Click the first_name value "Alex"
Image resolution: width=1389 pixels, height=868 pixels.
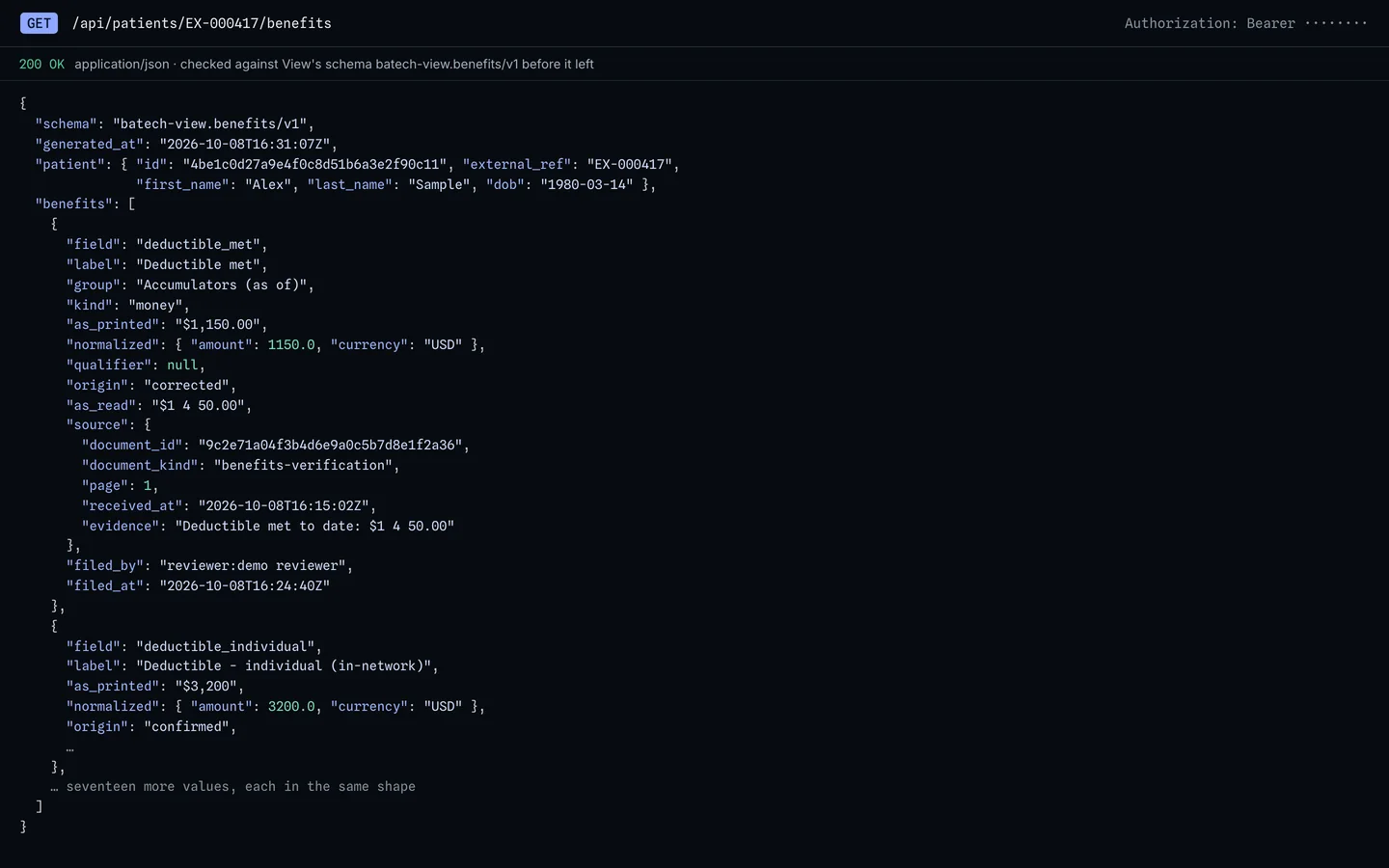(x=268, y=184)
